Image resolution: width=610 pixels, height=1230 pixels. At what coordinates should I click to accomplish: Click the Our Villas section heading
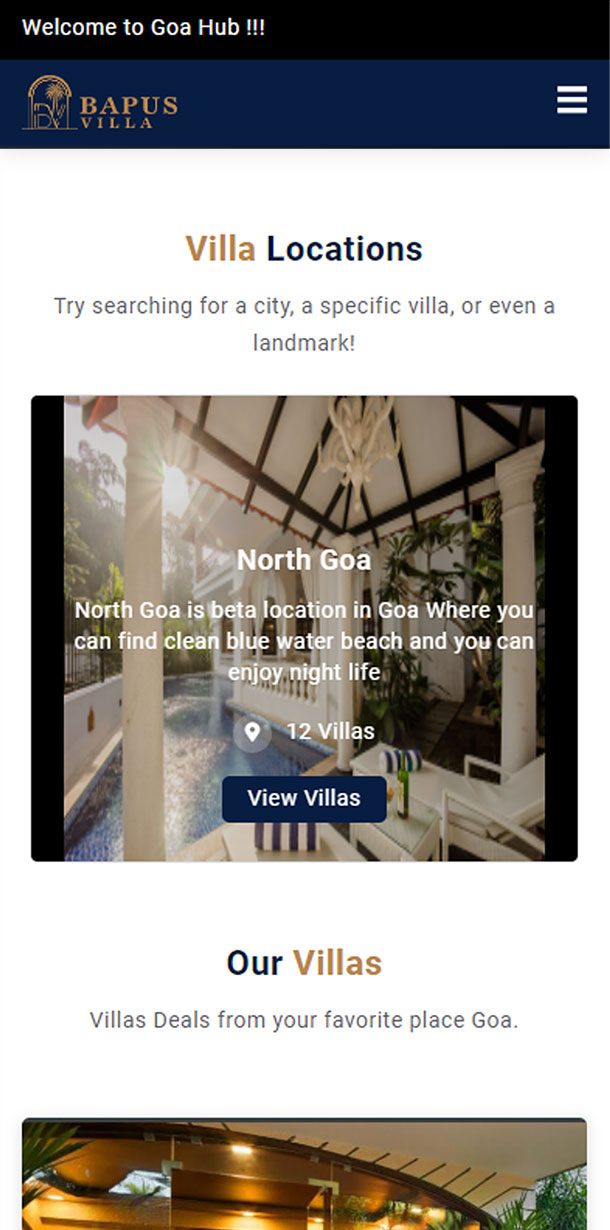[x=304, y=963]
